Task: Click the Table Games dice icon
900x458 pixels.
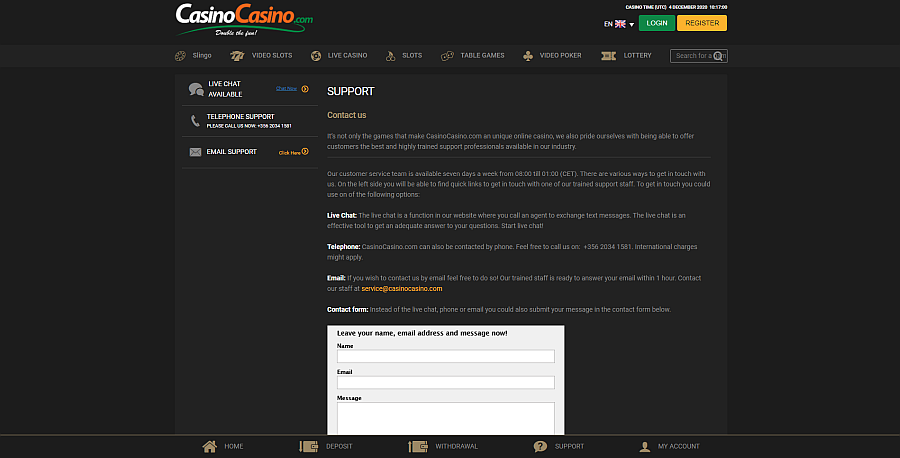Action: (x=447, y=56)
